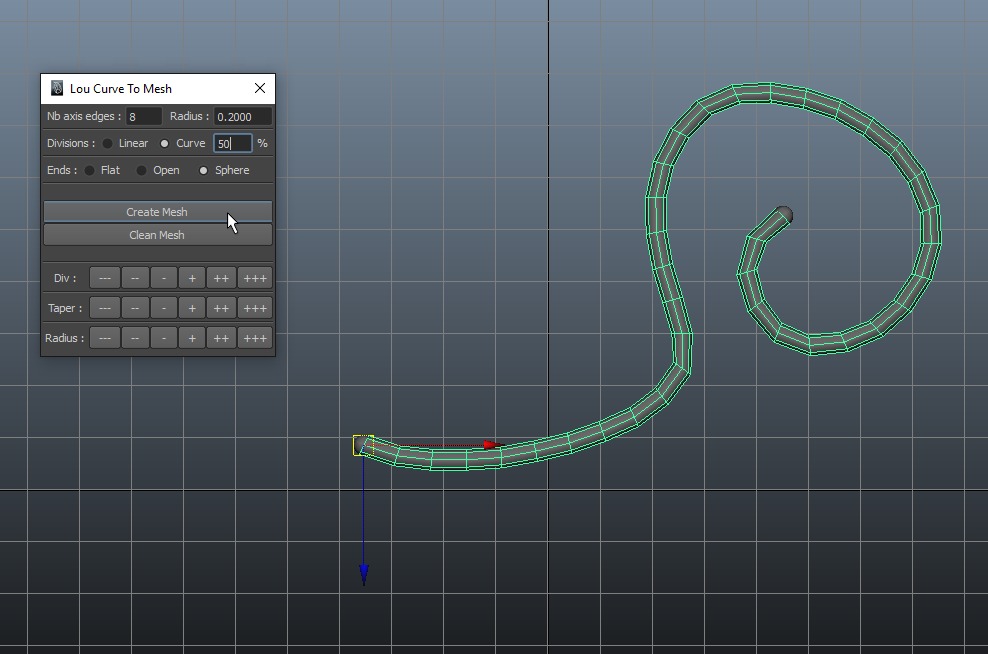Click the divisions percentage field
Screen dimensions: 988x654
[232, 143]
